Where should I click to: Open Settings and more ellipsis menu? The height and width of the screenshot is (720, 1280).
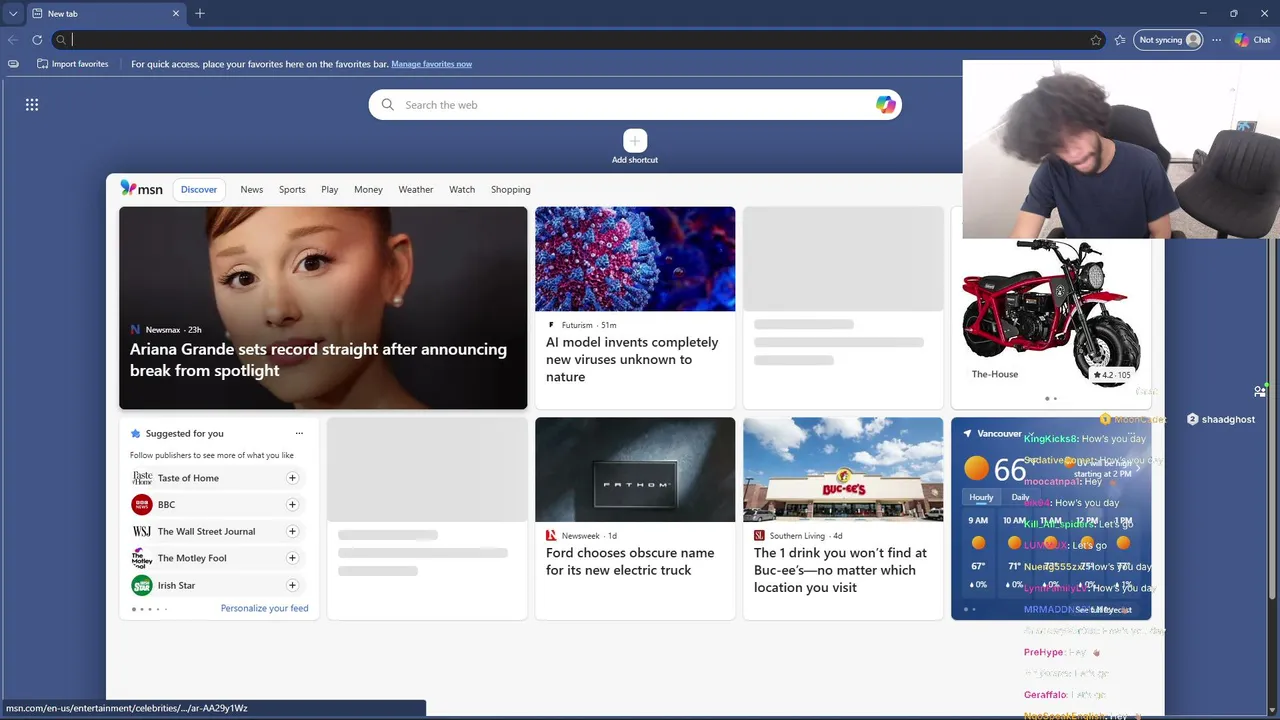pyautogui.click(x=1216, y=40)
